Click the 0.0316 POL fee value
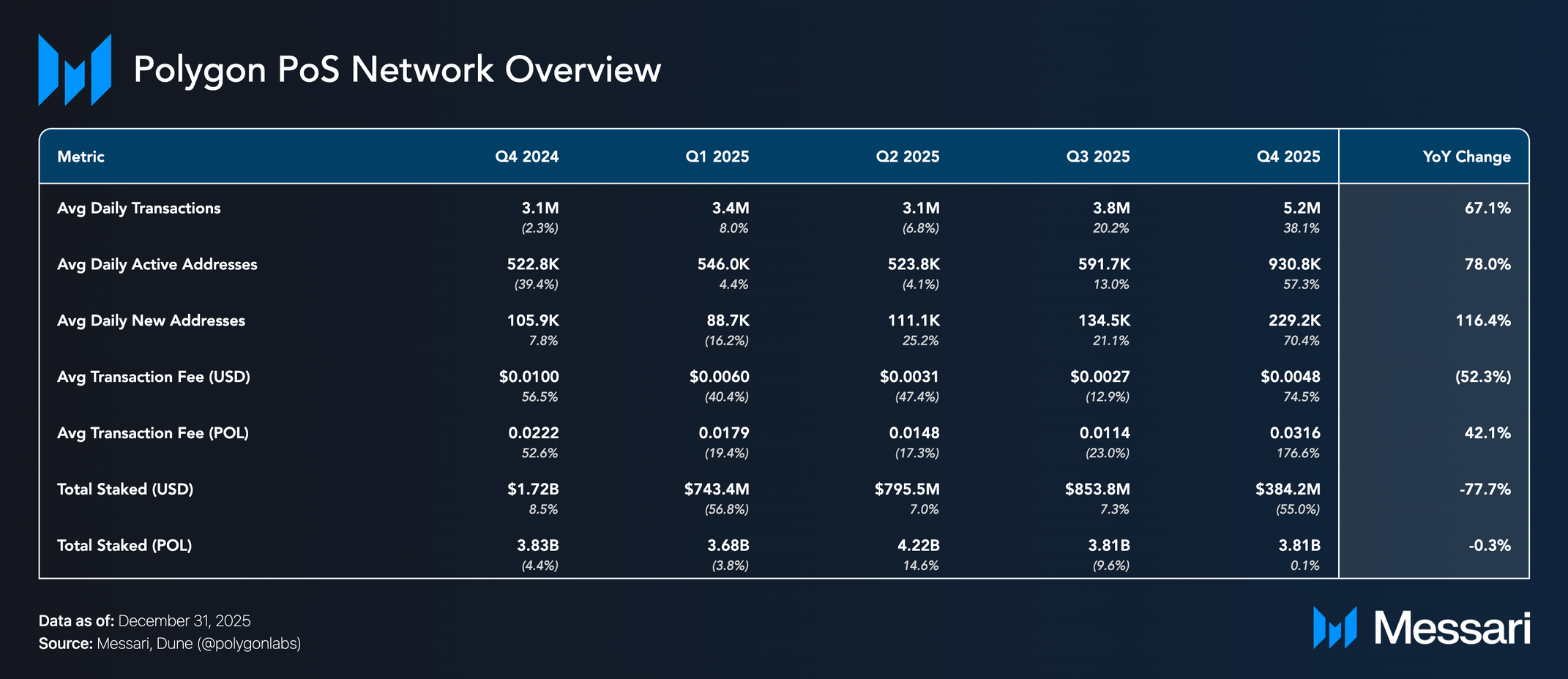This screenshot has width=1568, height=679. 1295,433
